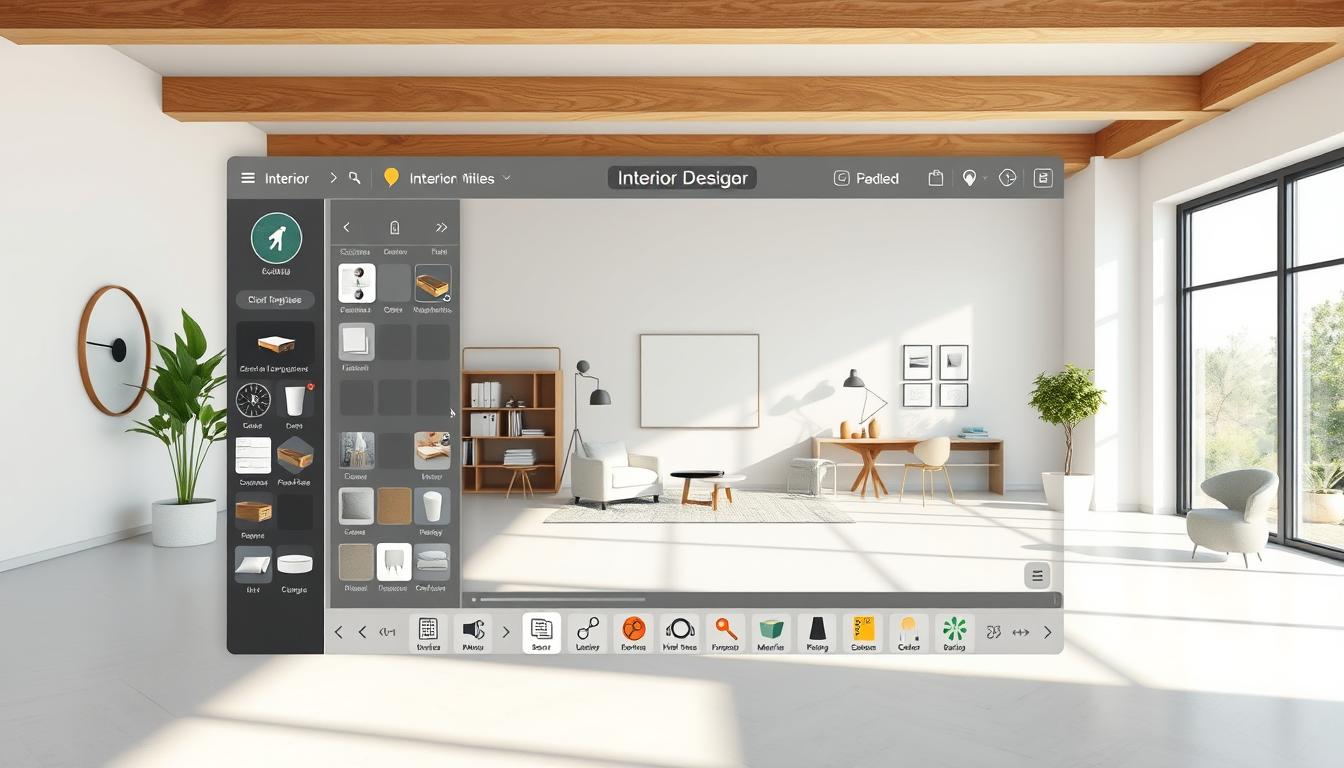Click the clock icon in the top bar

click(1007, 178)
